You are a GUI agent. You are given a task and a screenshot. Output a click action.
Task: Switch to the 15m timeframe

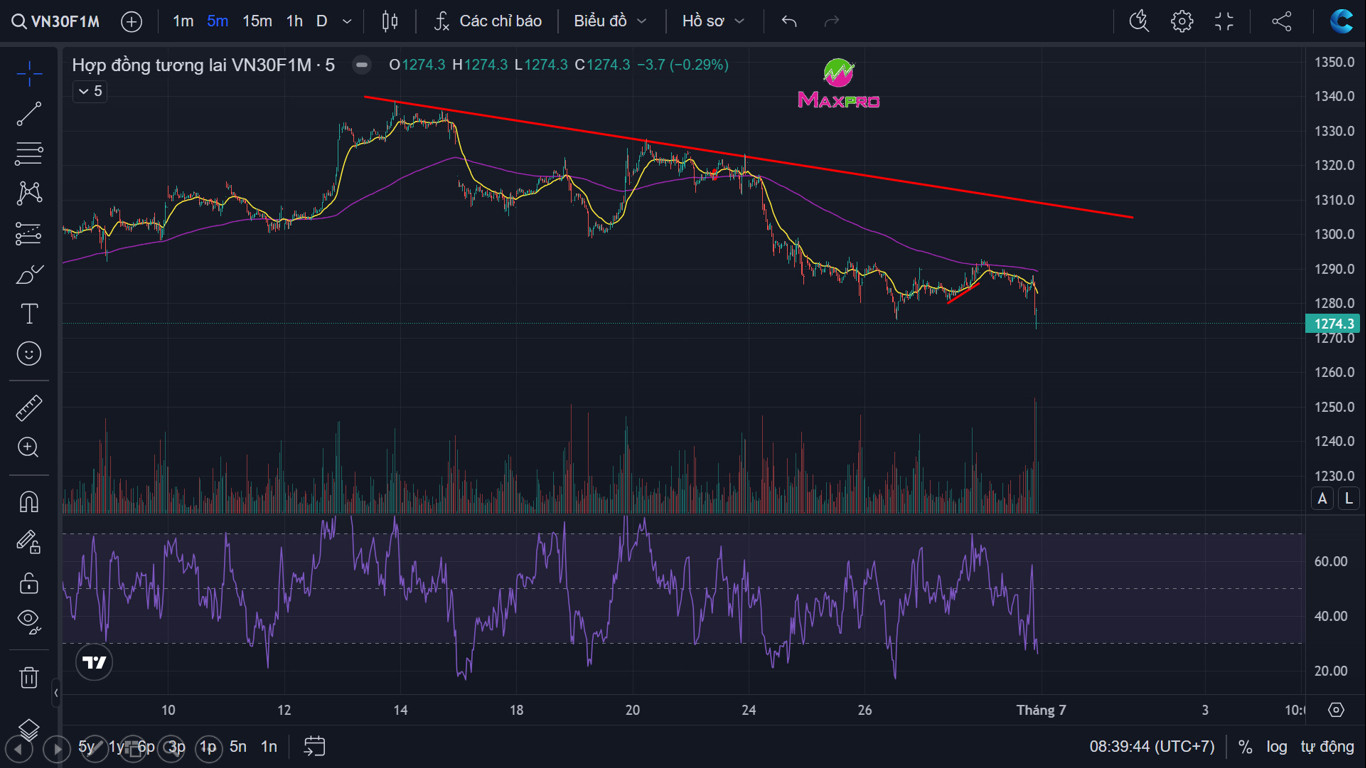tap(257, 21)
